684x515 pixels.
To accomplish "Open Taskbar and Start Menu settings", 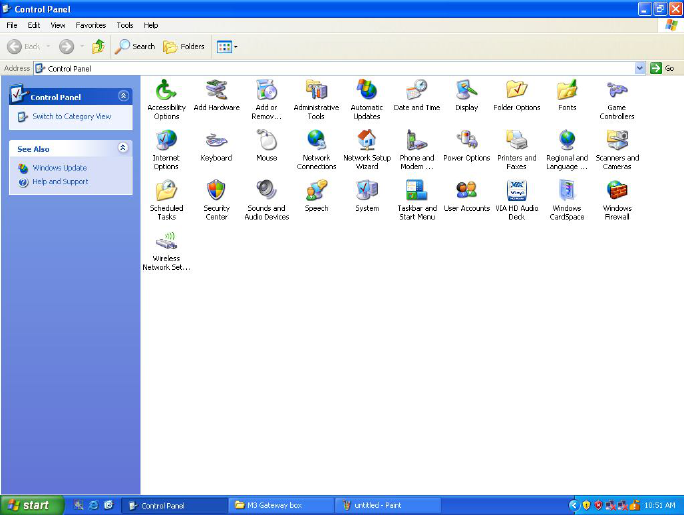I will point(417,200).
